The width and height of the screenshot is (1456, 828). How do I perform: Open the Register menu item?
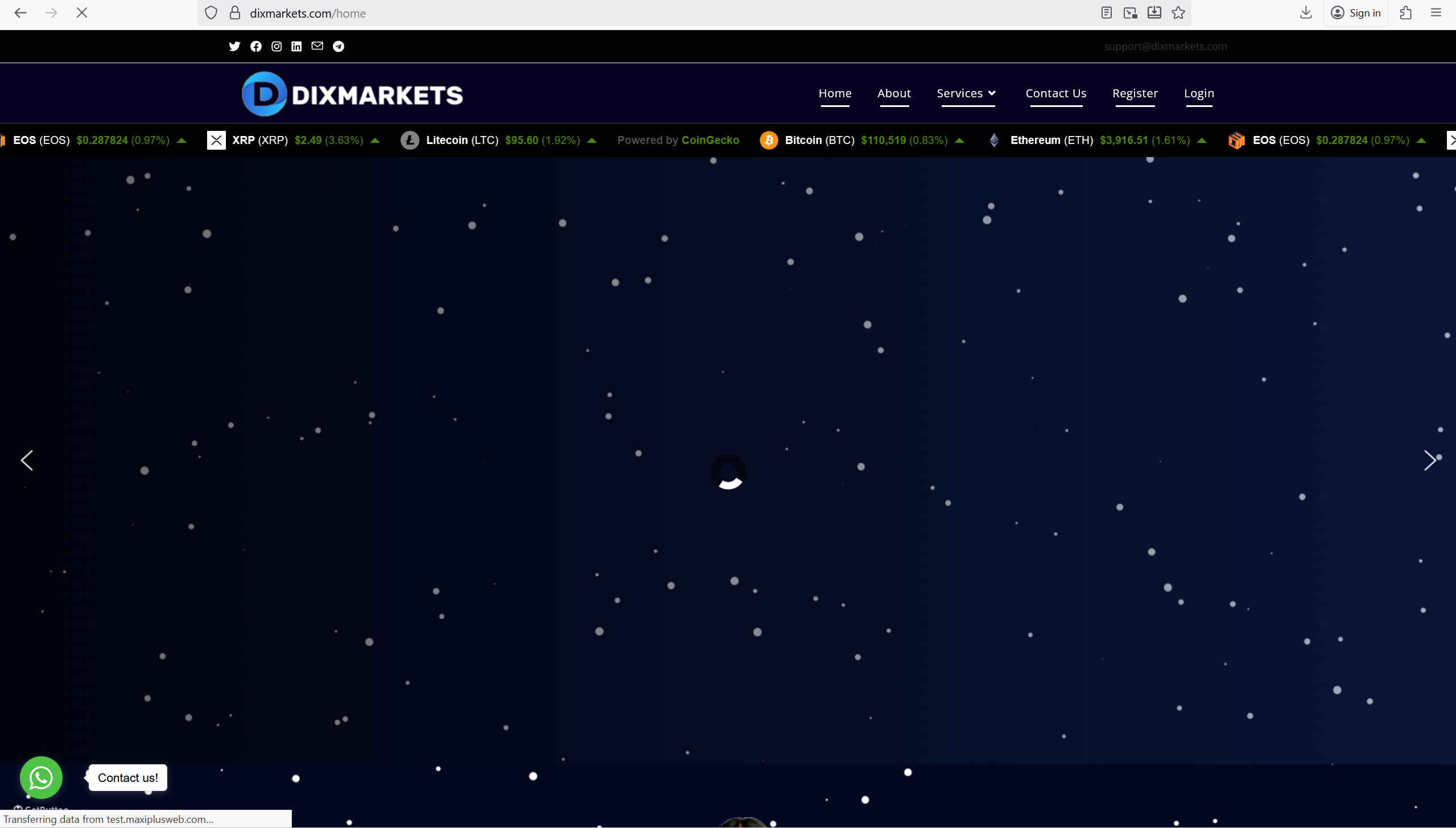tap(1135, 93)
